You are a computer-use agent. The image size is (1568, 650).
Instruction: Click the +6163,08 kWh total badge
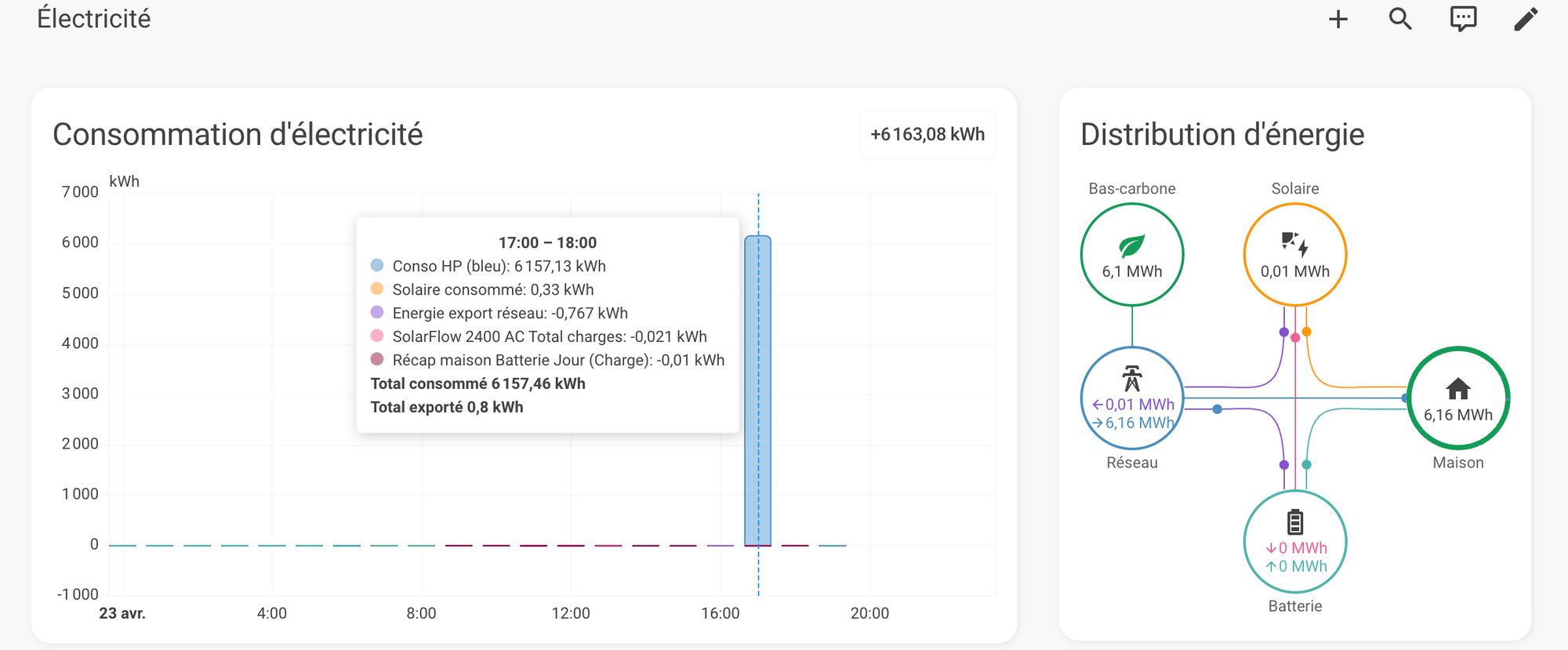click(x=927, y=135)
